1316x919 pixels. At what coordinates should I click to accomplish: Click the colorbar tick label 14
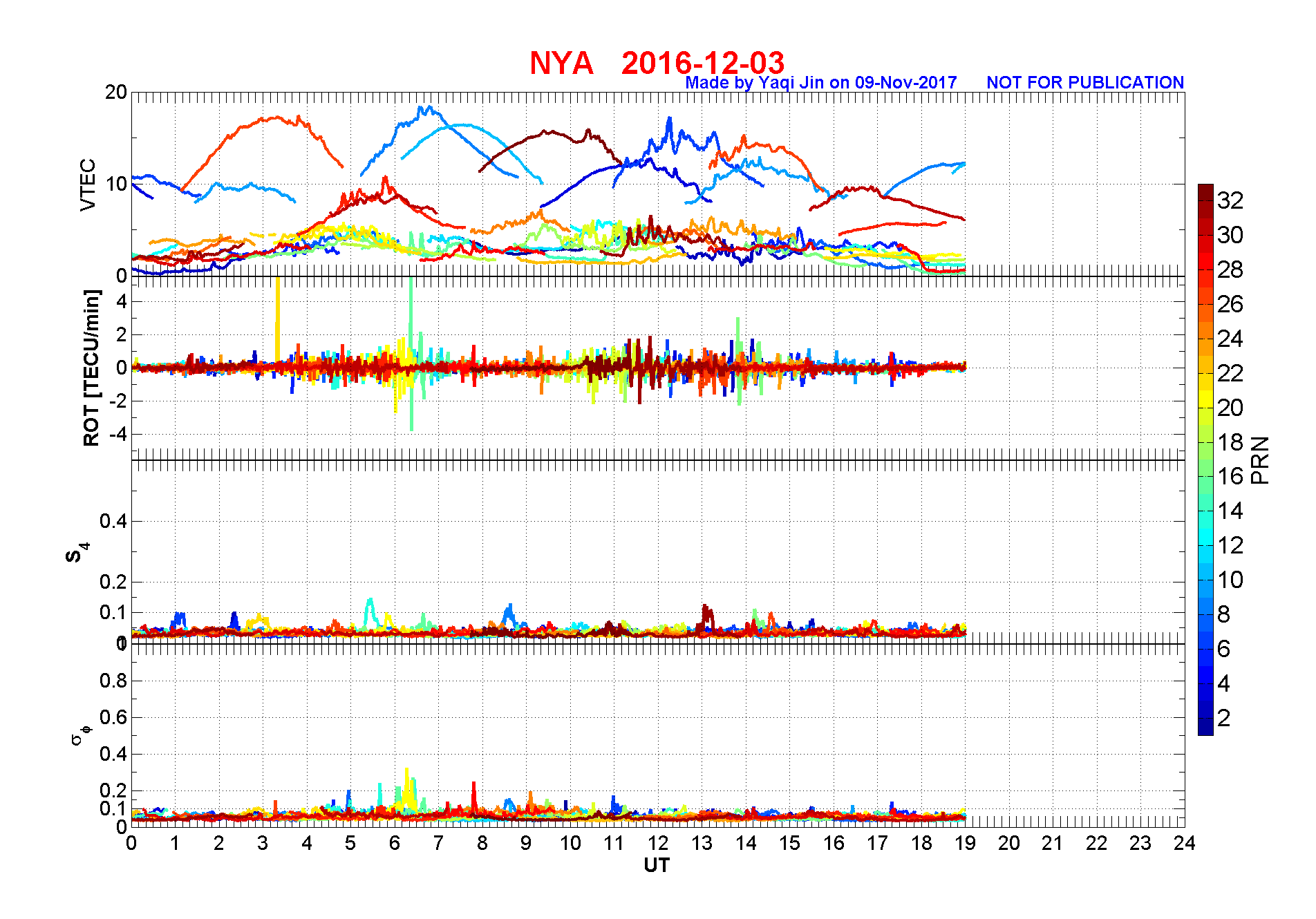pos(1230,511)
